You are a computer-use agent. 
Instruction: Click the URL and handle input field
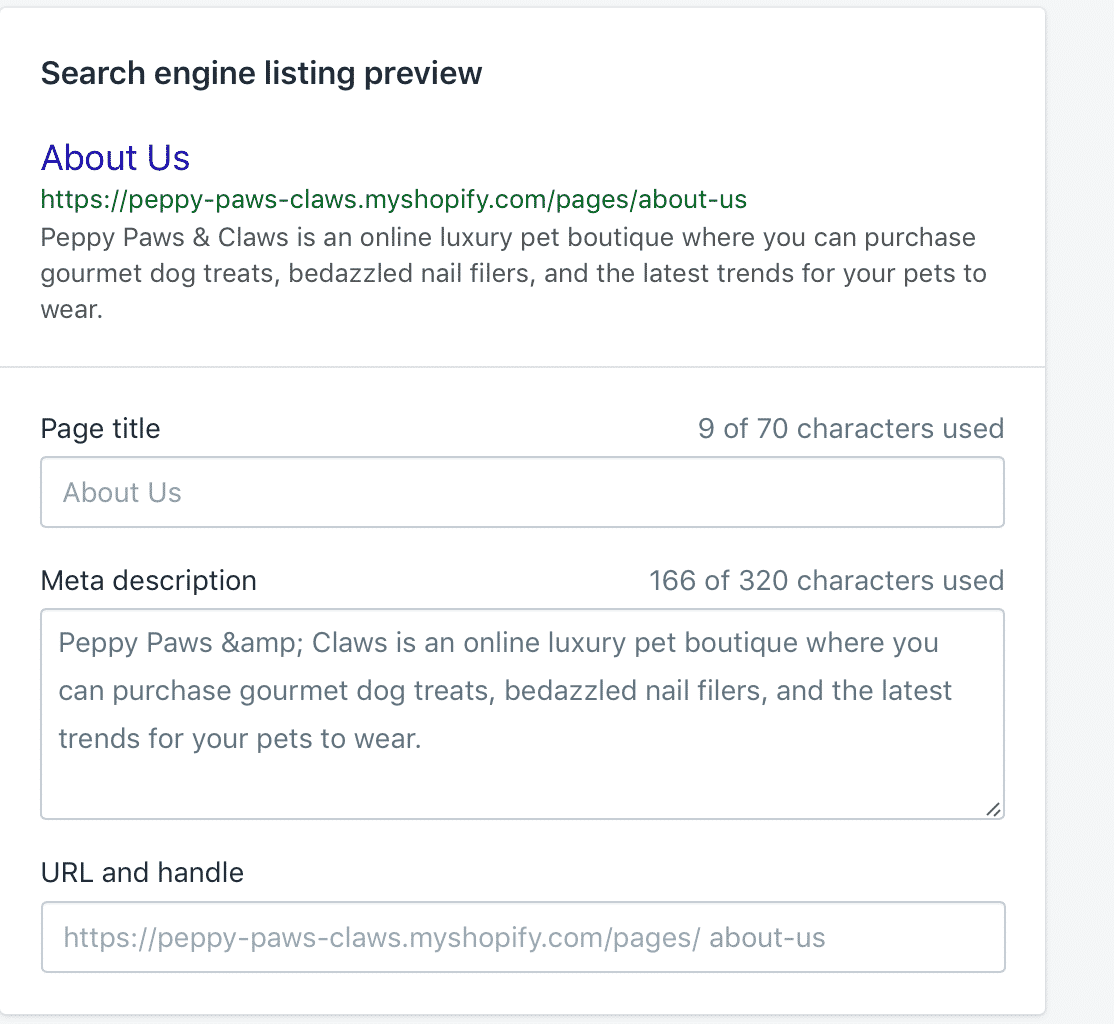coord(523,937)
